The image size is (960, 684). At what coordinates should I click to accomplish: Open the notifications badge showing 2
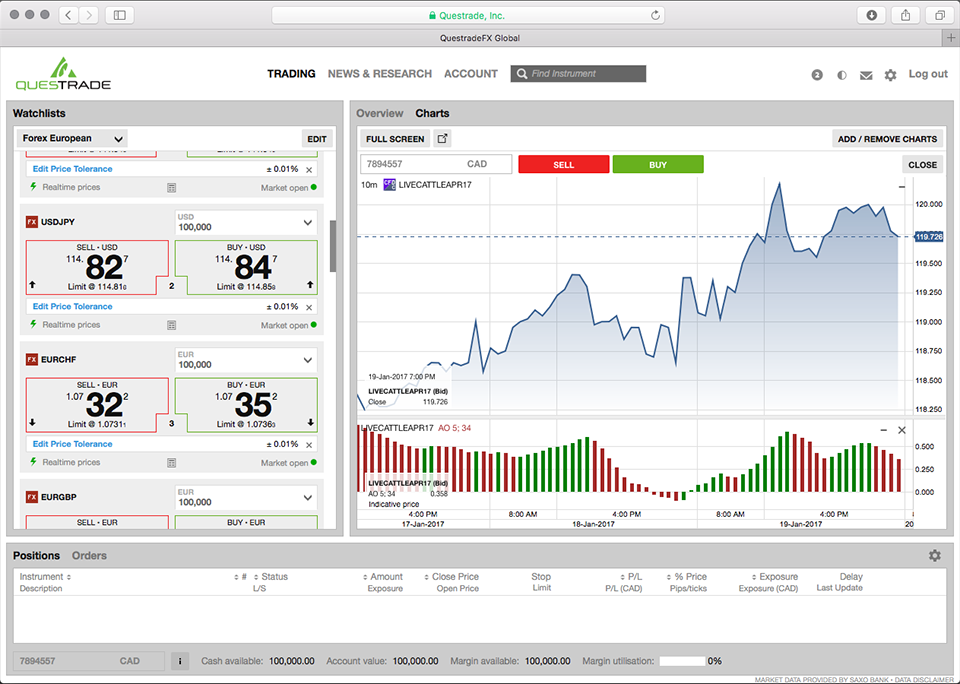click(x=817, y=75)
